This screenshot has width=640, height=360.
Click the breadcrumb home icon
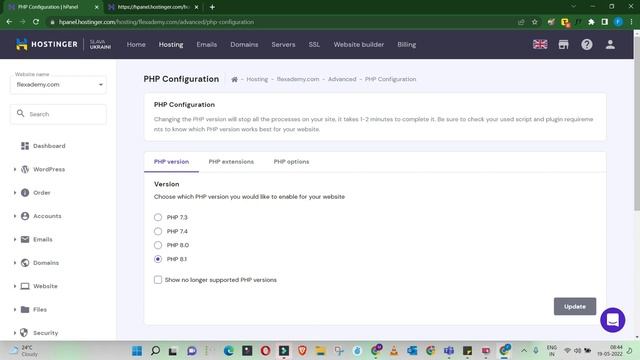234,79
